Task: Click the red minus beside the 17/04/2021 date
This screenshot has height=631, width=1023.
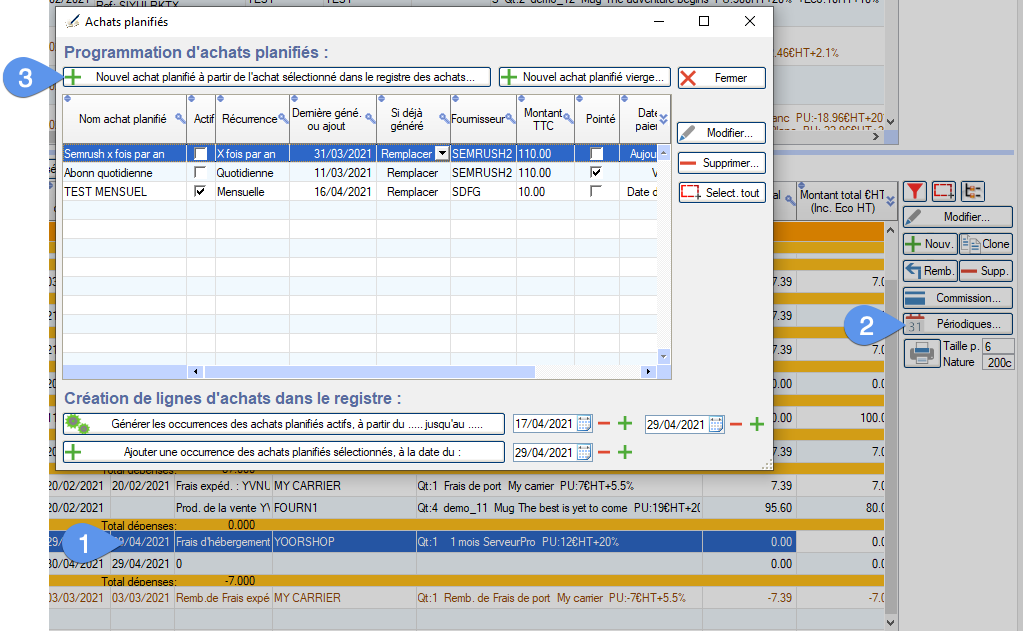Action: [x=604, y=424]
